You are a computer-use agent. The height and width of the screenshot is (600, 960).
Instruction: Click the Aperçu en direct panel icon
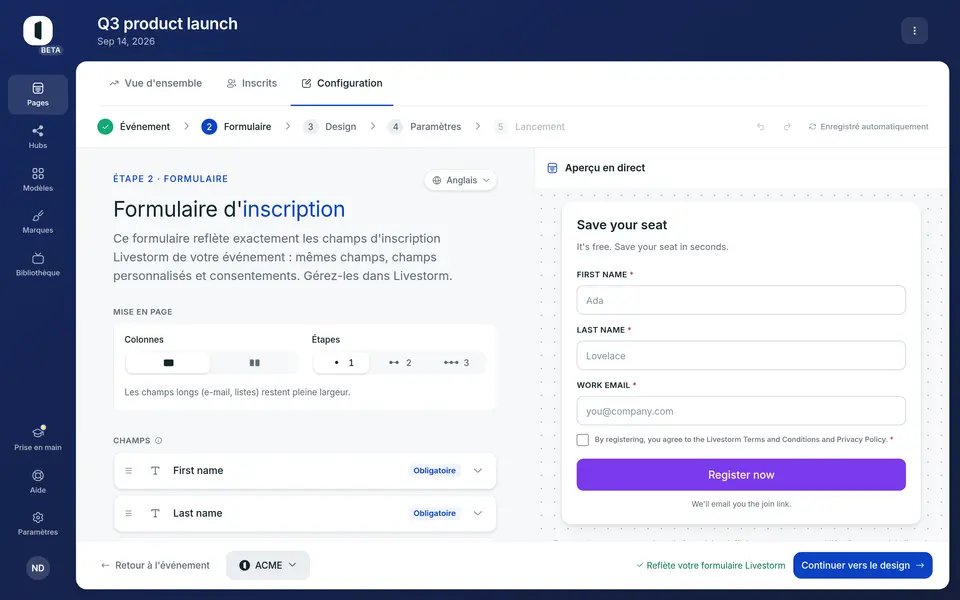[x=552, y=168]
